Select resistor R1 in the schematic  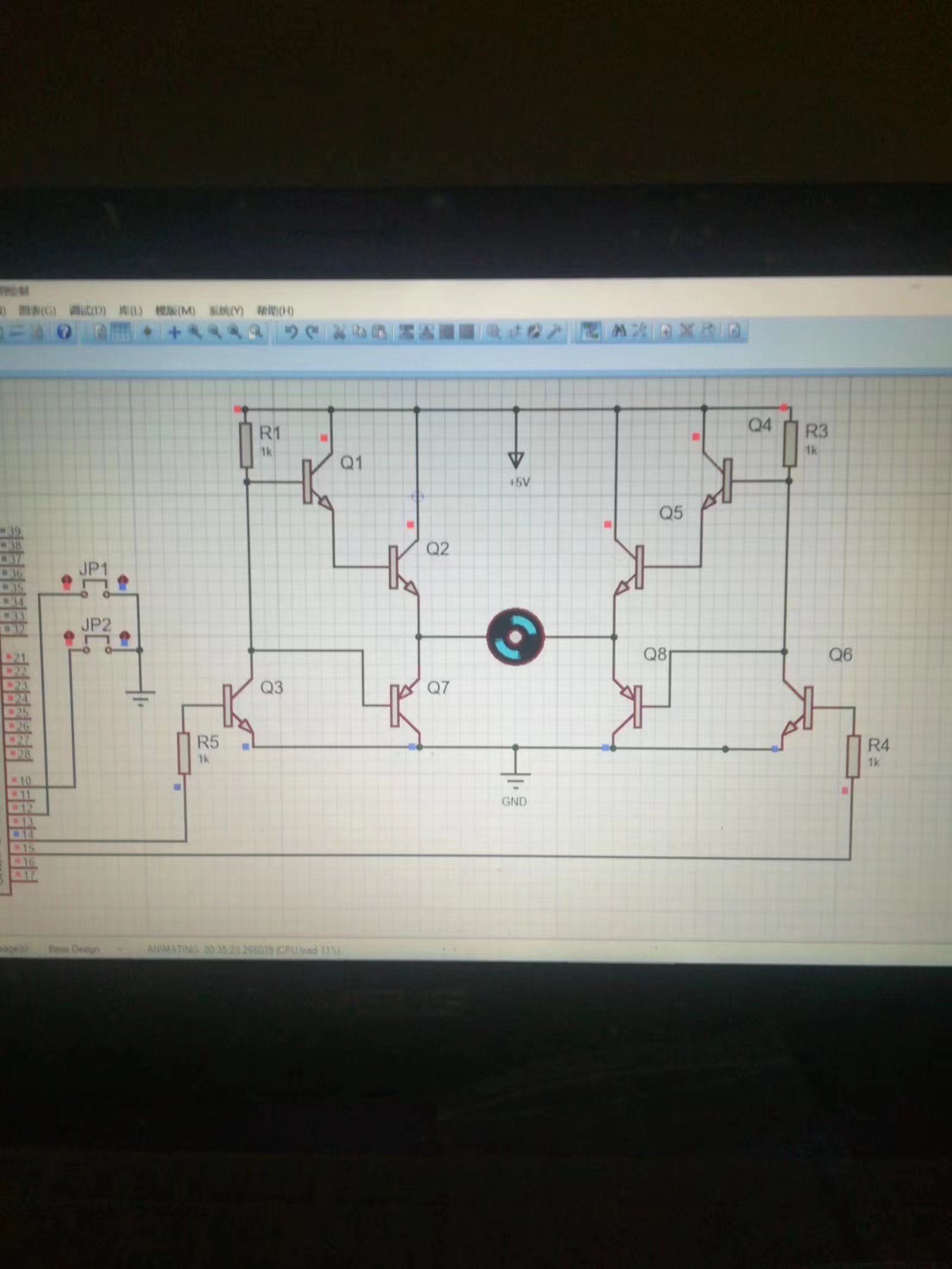point(247,445)
